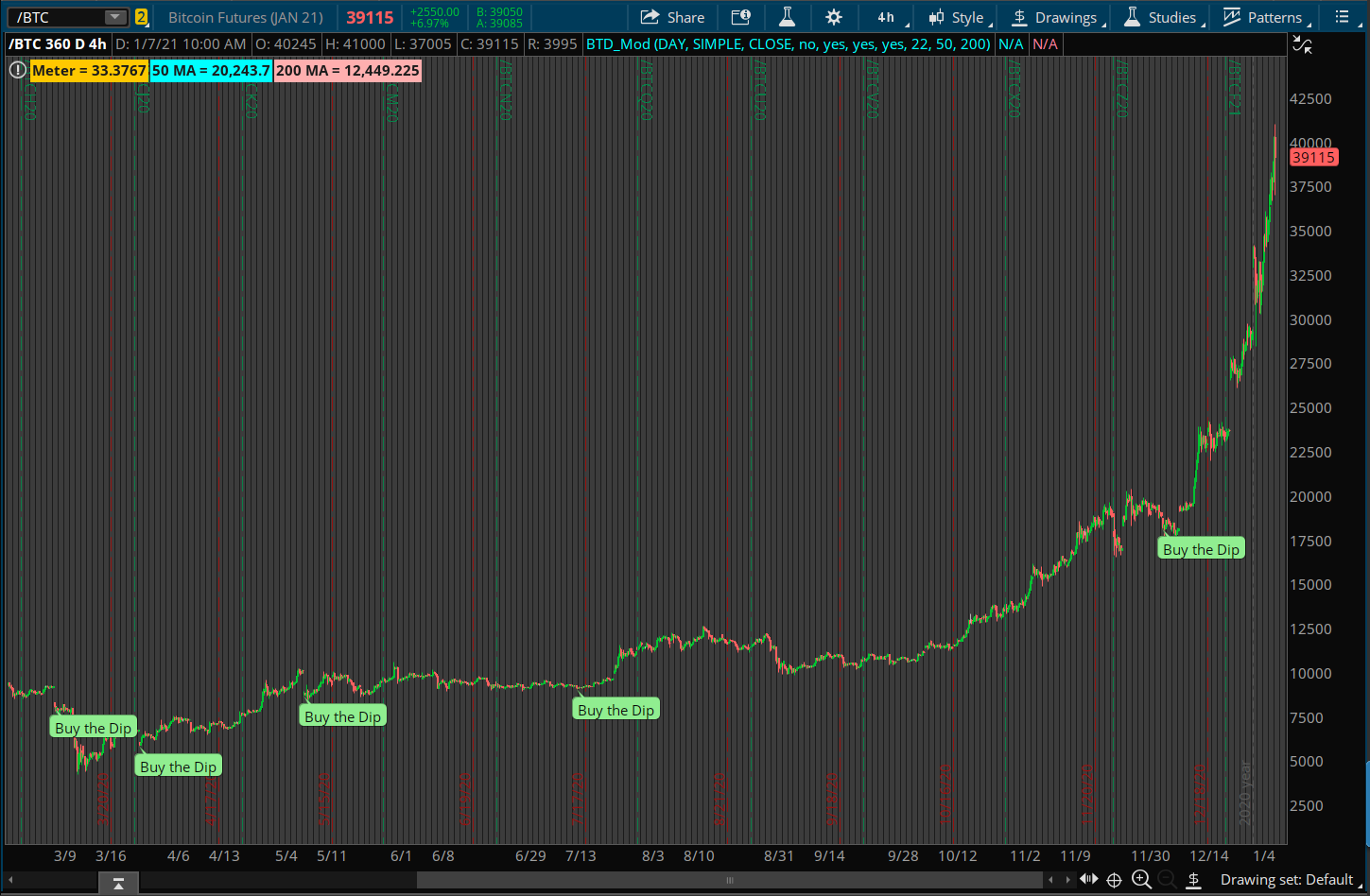This screenshot has height=896, width=1370.
Task: Click the right arrow beside scrollbar end
Action: [1069, 880]
